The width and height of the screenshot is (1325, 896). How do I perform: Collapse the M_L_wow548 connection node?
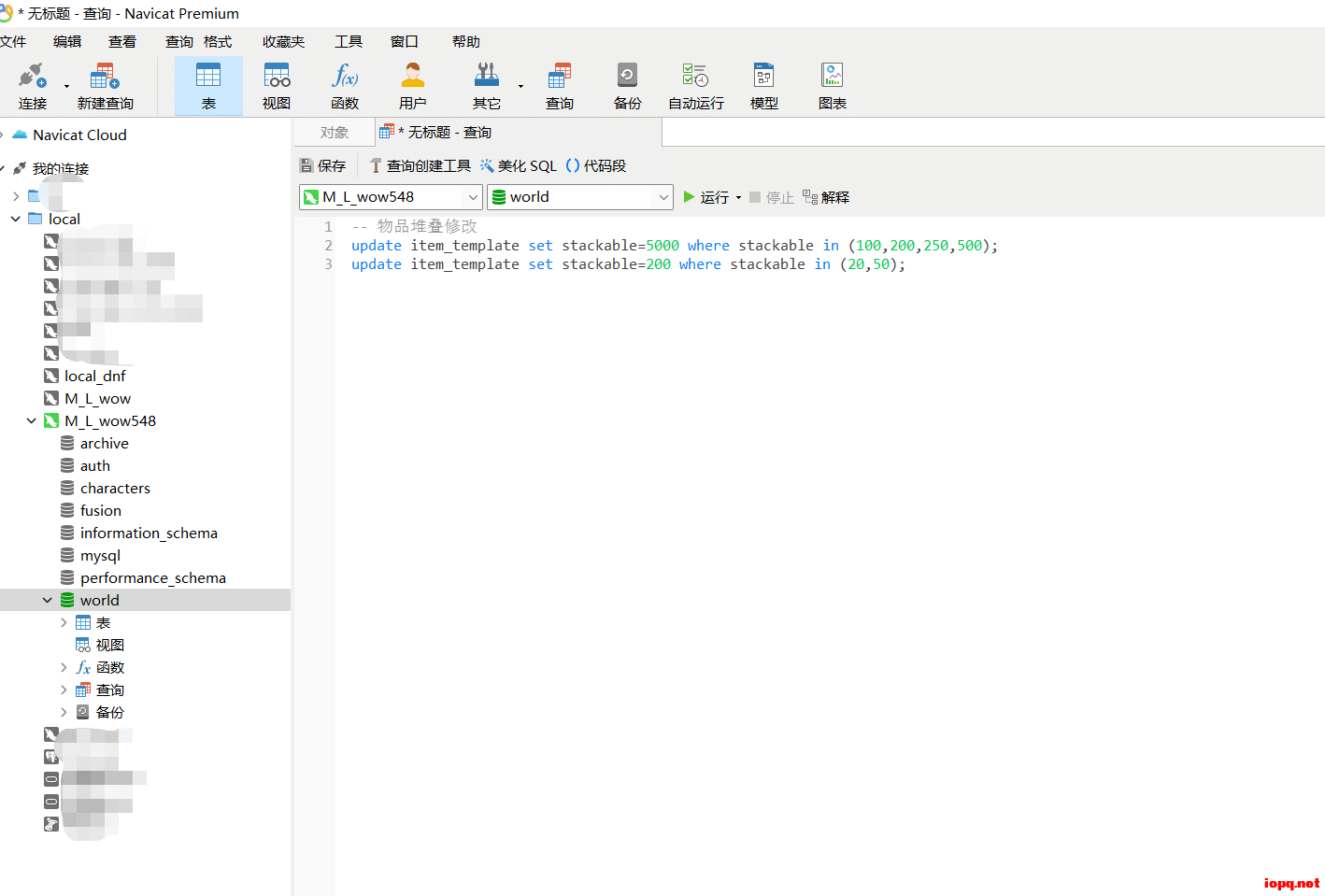pos(32,421)
